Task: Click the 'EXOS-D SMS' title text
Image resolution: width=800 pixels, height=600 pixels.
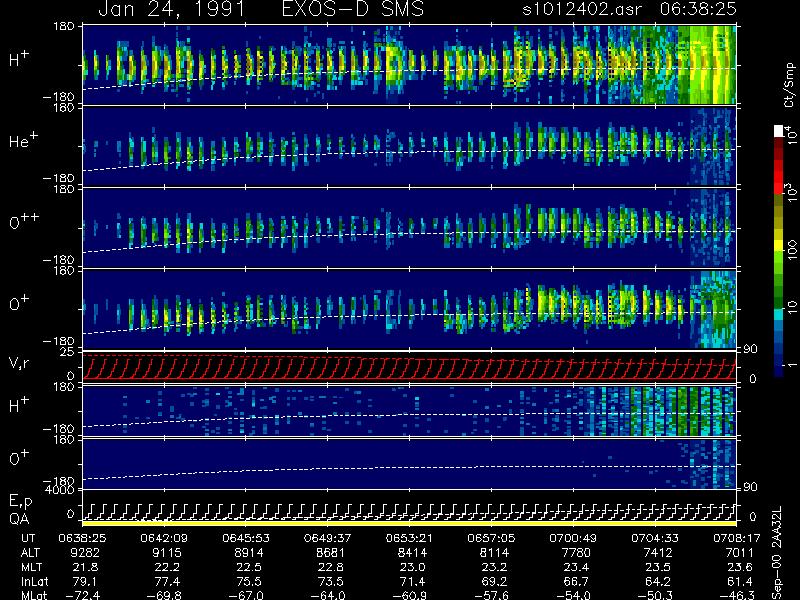Action: coord(353,9)
